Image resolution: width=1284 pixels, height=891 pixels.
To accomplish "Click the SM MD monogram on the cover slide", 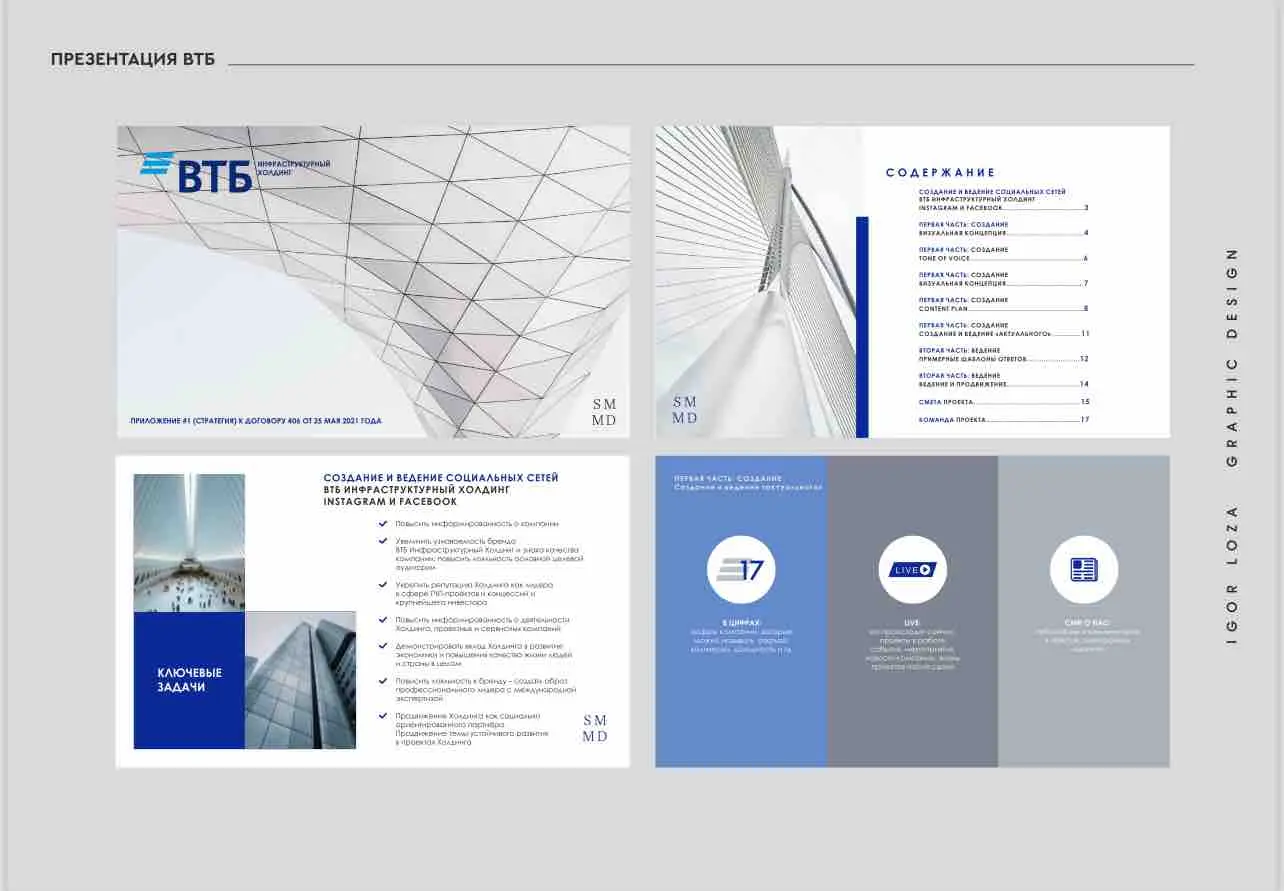I will click(x=604, y=412).
